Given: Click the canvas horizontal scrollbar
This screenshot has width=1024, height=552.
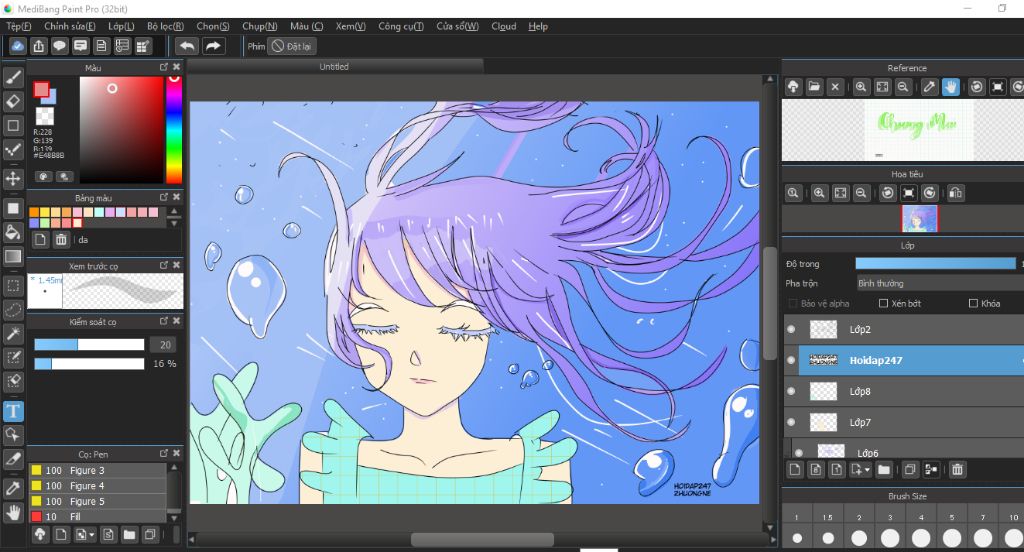Looking at the screenshot, I should pos(483,540).
